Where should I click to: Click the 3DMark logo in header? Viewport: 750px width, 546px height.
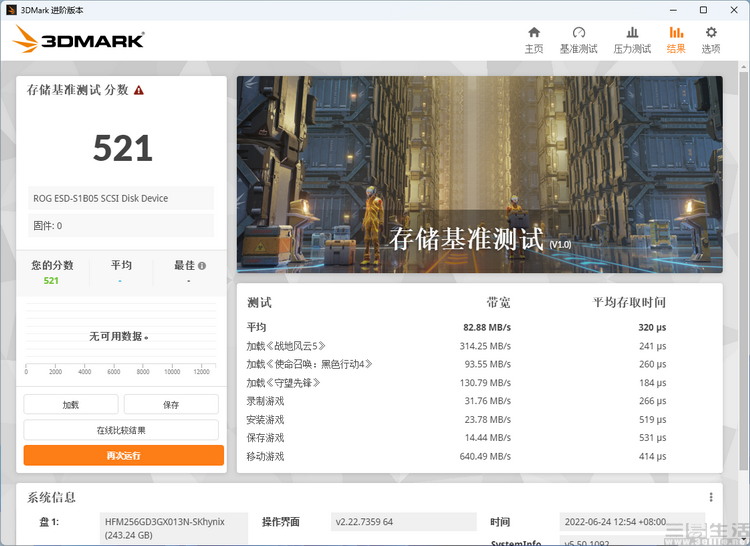[x=78, y=39]
